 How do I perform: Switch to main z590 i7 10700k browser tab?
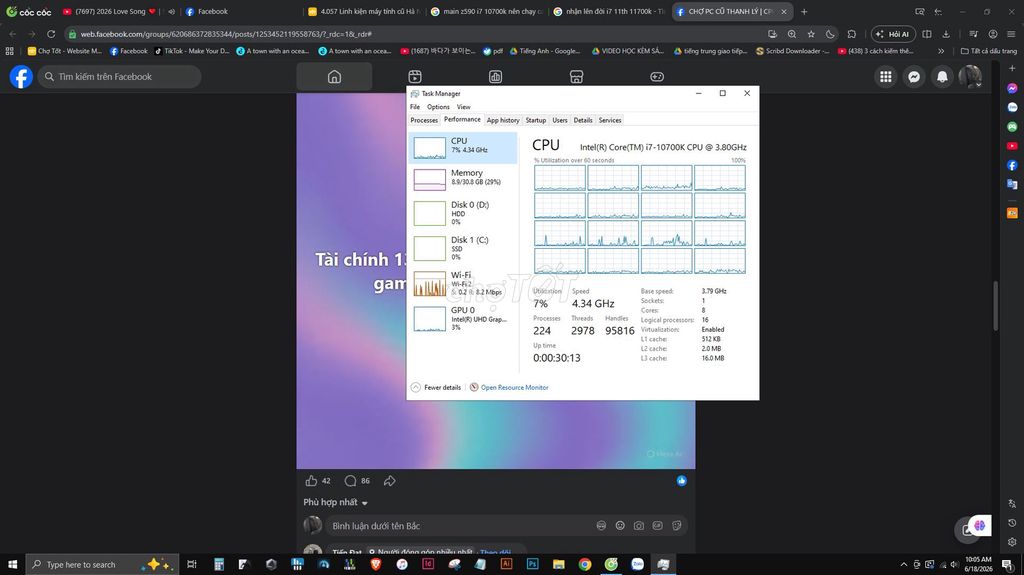coord(487,12)
